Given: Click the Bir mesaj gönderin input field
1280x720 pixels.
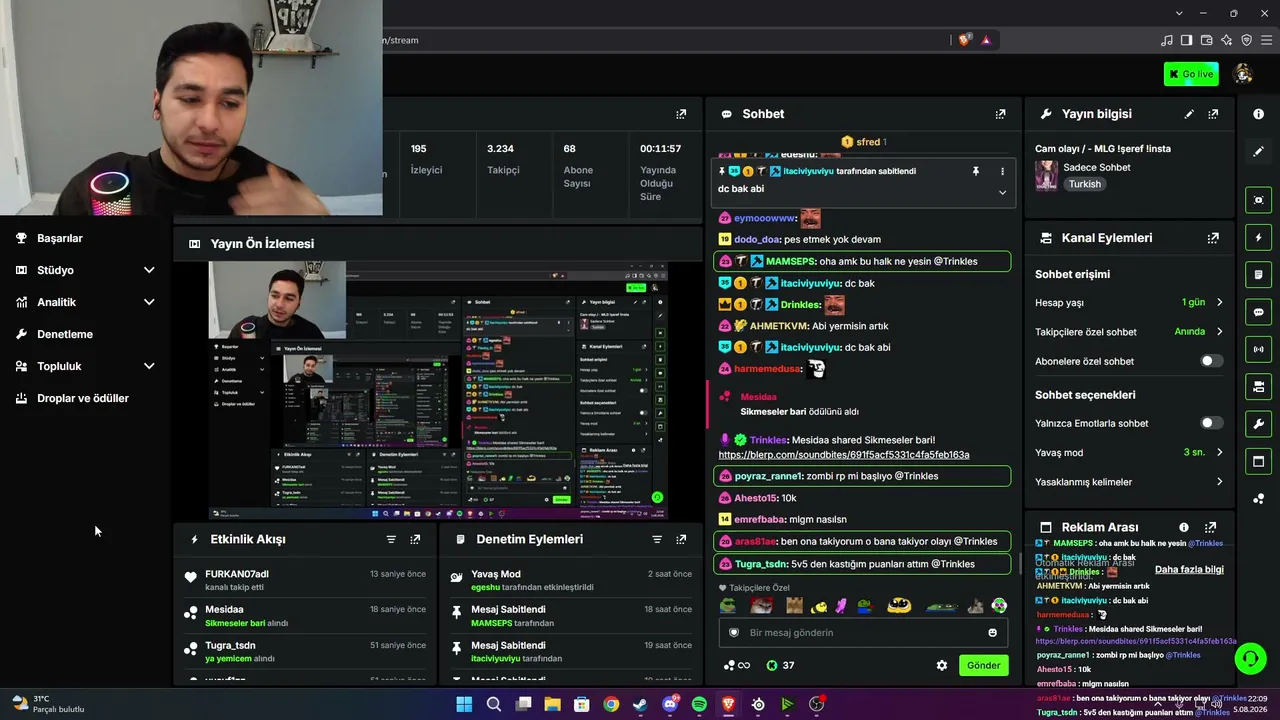Looking at the screenshot, I should tap(862, 632).
